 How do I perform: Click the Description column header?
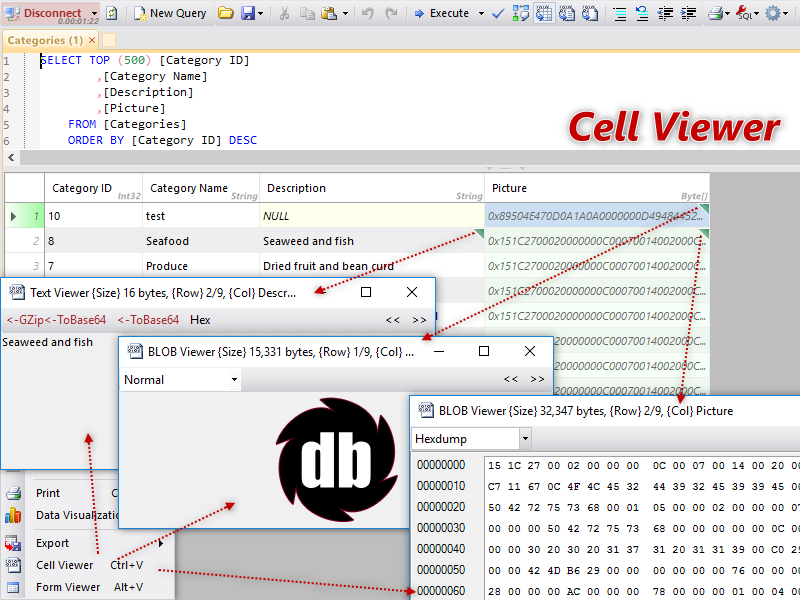click(x=372, y=188)
